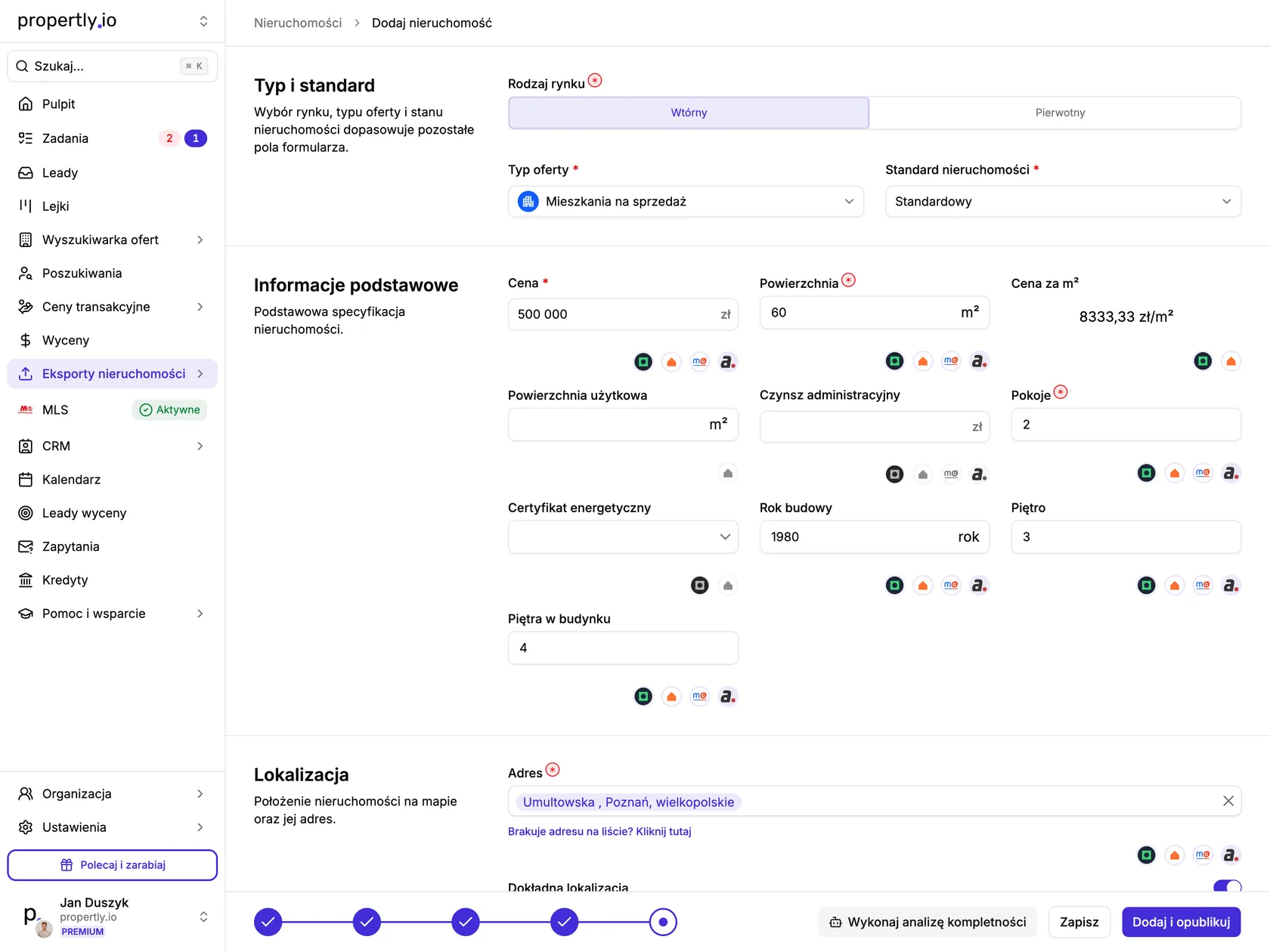Run Wykonaj analizę kompletności

click(x=928, y=922)
